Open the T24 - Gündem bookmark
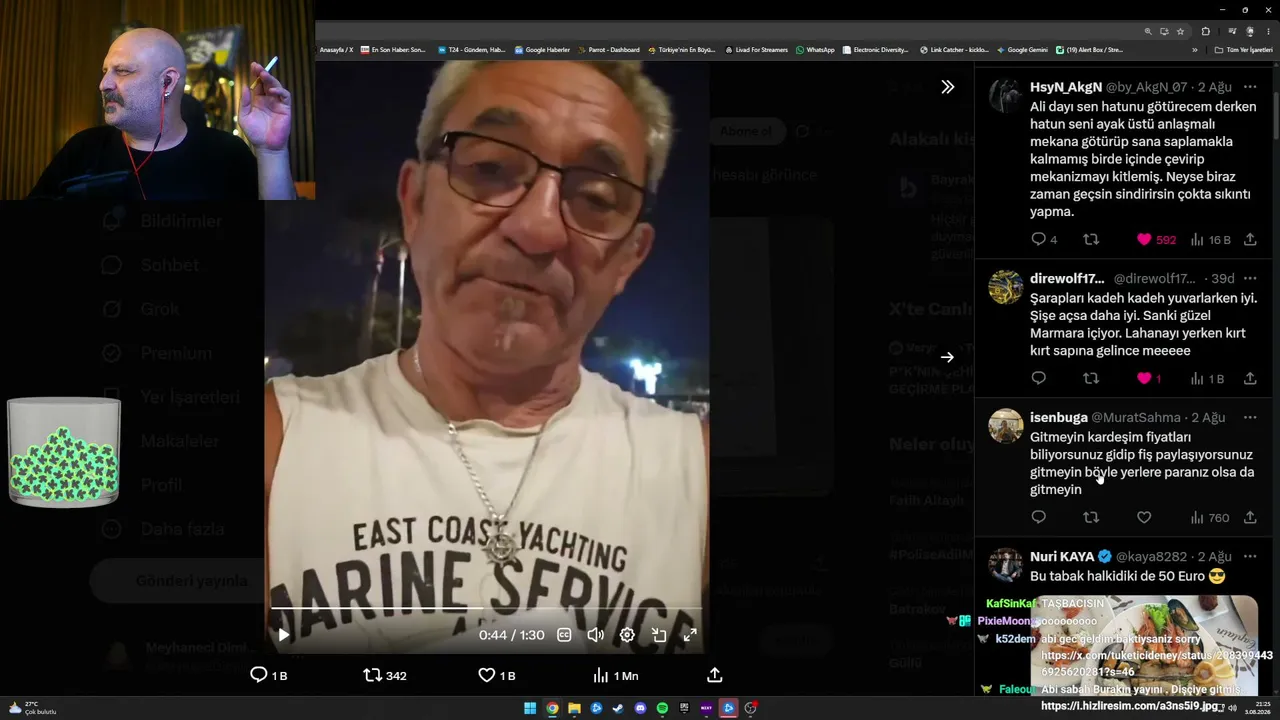Viewport: 1280px width, 720px height. [x=471, y=50]
